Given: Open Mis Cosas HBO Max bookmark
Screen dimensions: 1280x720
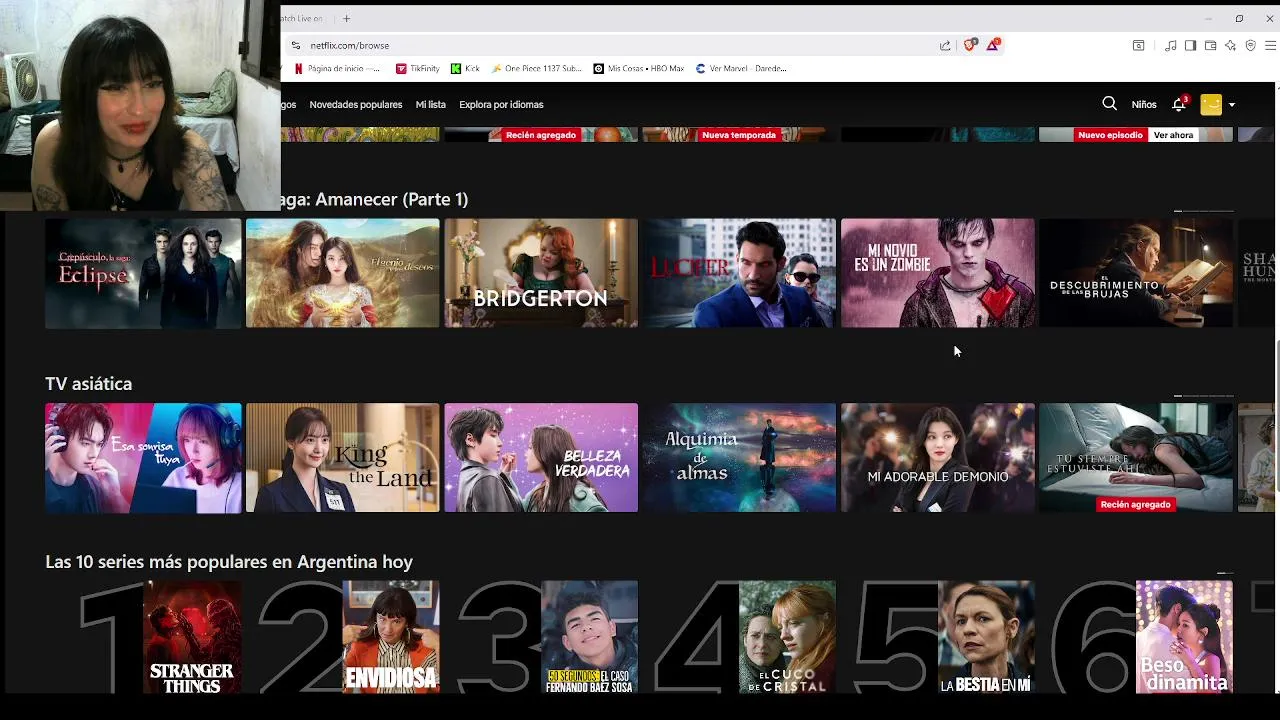Looking at the screenshot, I should pos(639,68).
